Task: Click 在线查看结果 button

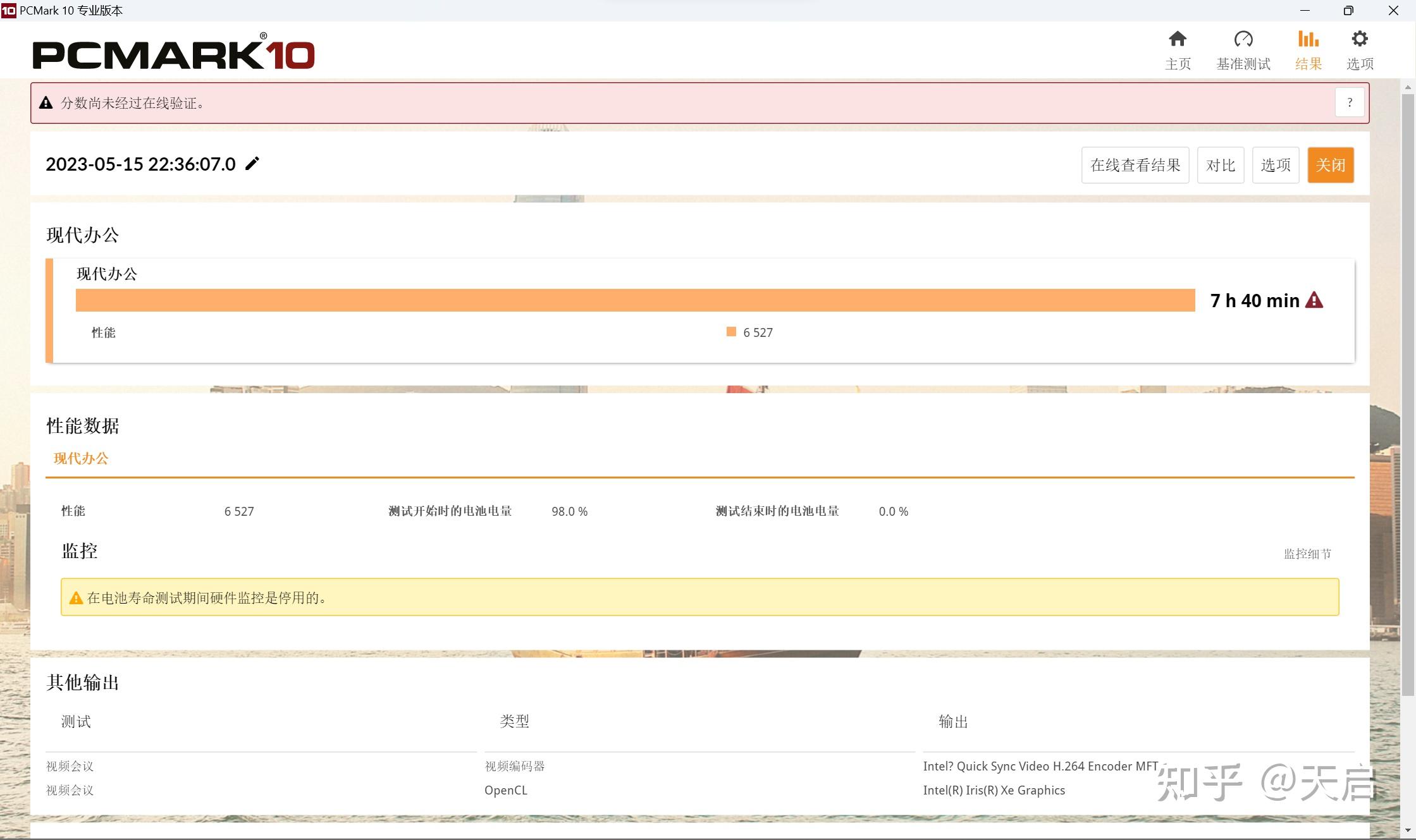Action: coord(1135,165)
